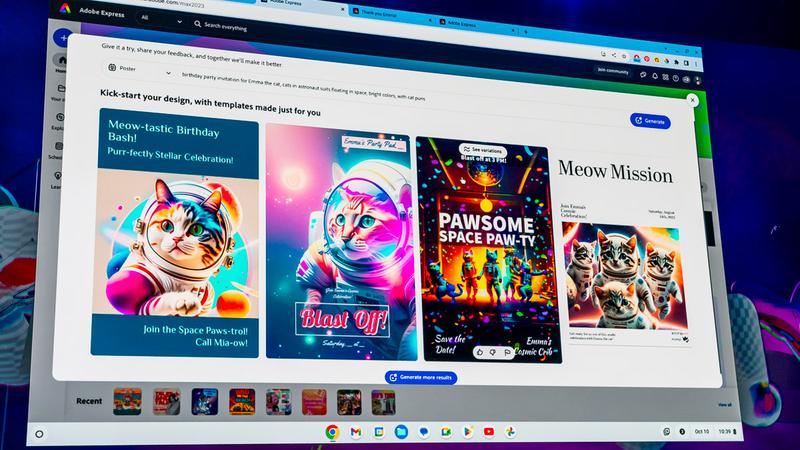The height and width of the screenshot is (450, 800).
Task: Switch to the Thank you Emma tab
Action: 392,14
